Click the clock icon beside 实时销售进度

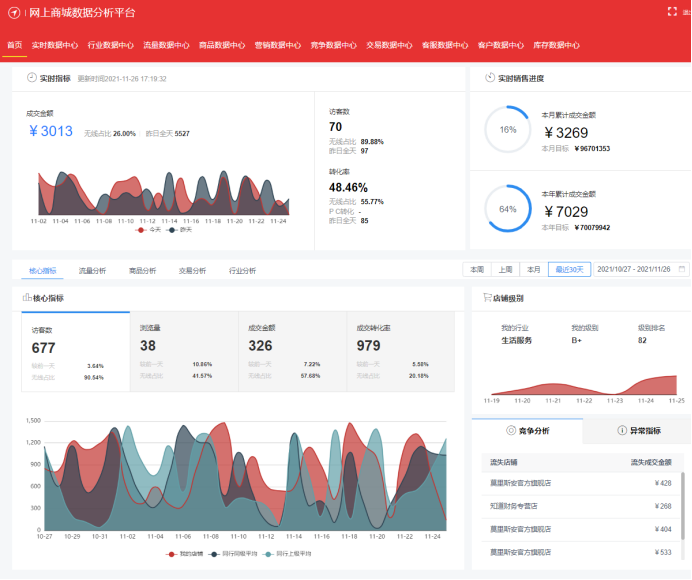point(489,77)
